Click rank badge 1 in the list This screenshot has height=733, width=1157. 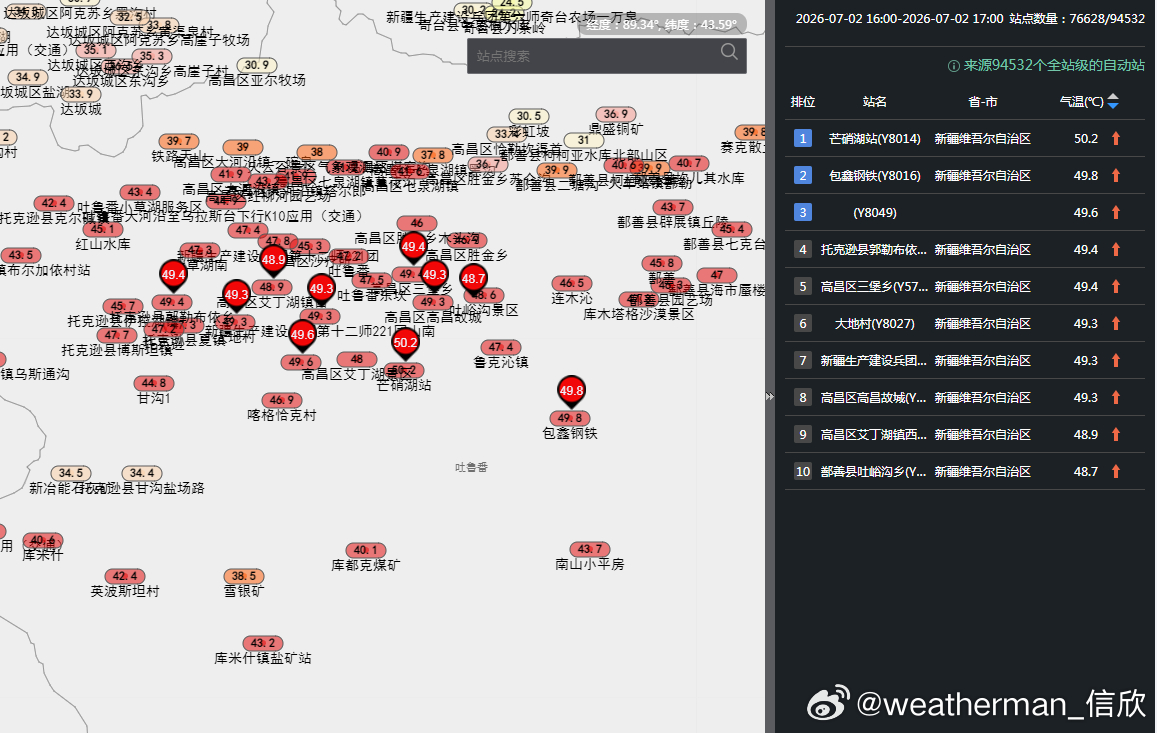click(x=803, y=138)
